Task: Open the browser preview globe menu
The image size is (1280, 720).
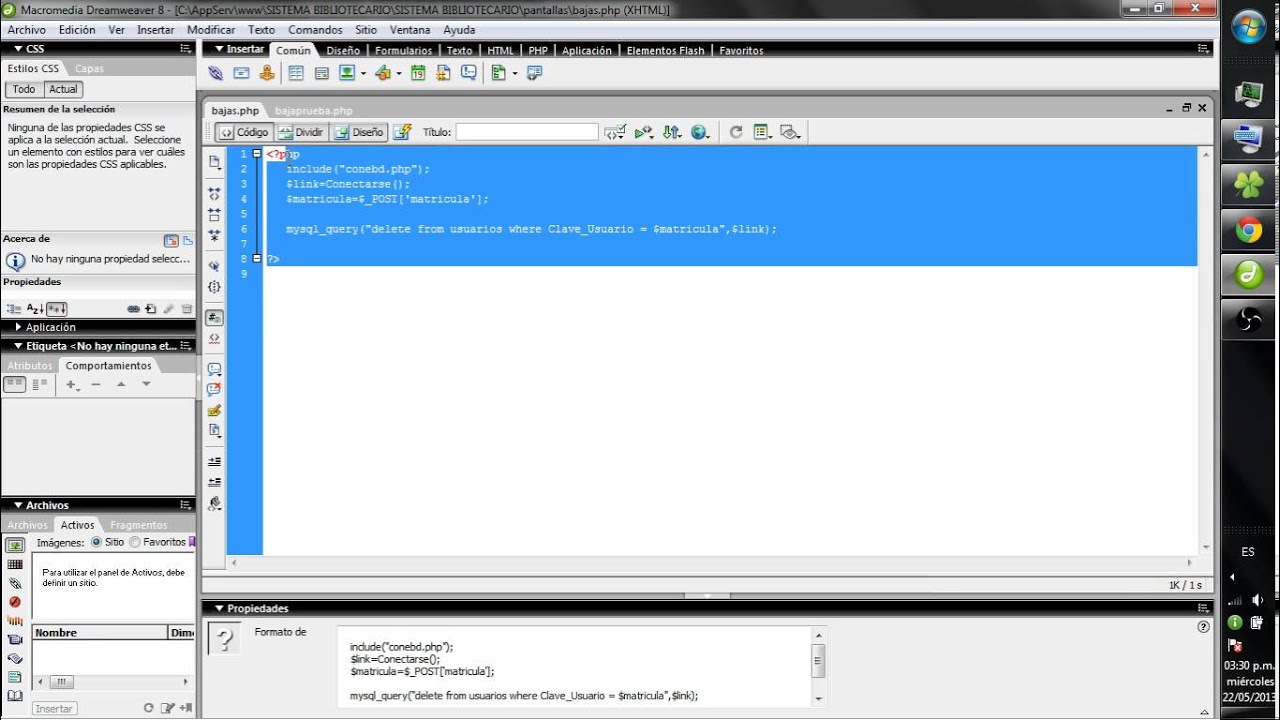Action: 701,132
